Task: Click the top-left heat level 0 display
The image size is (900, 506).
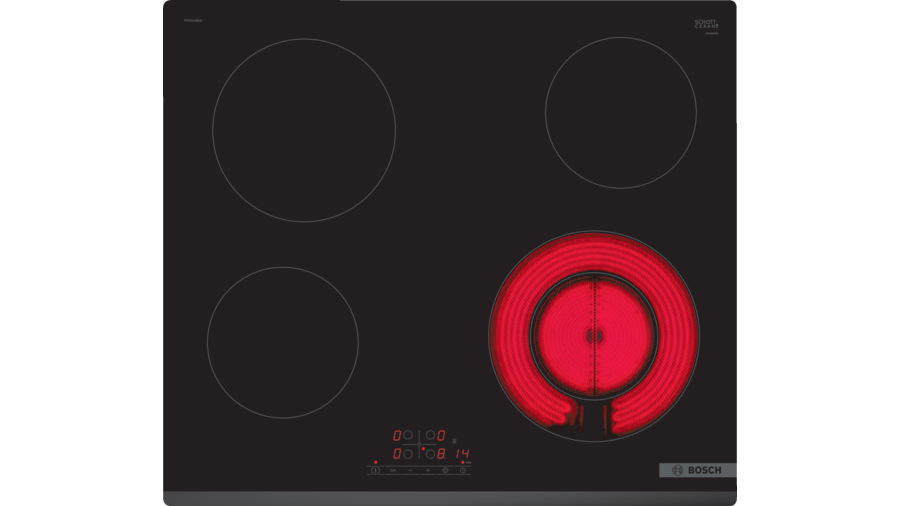Action: tap(397, 435)
